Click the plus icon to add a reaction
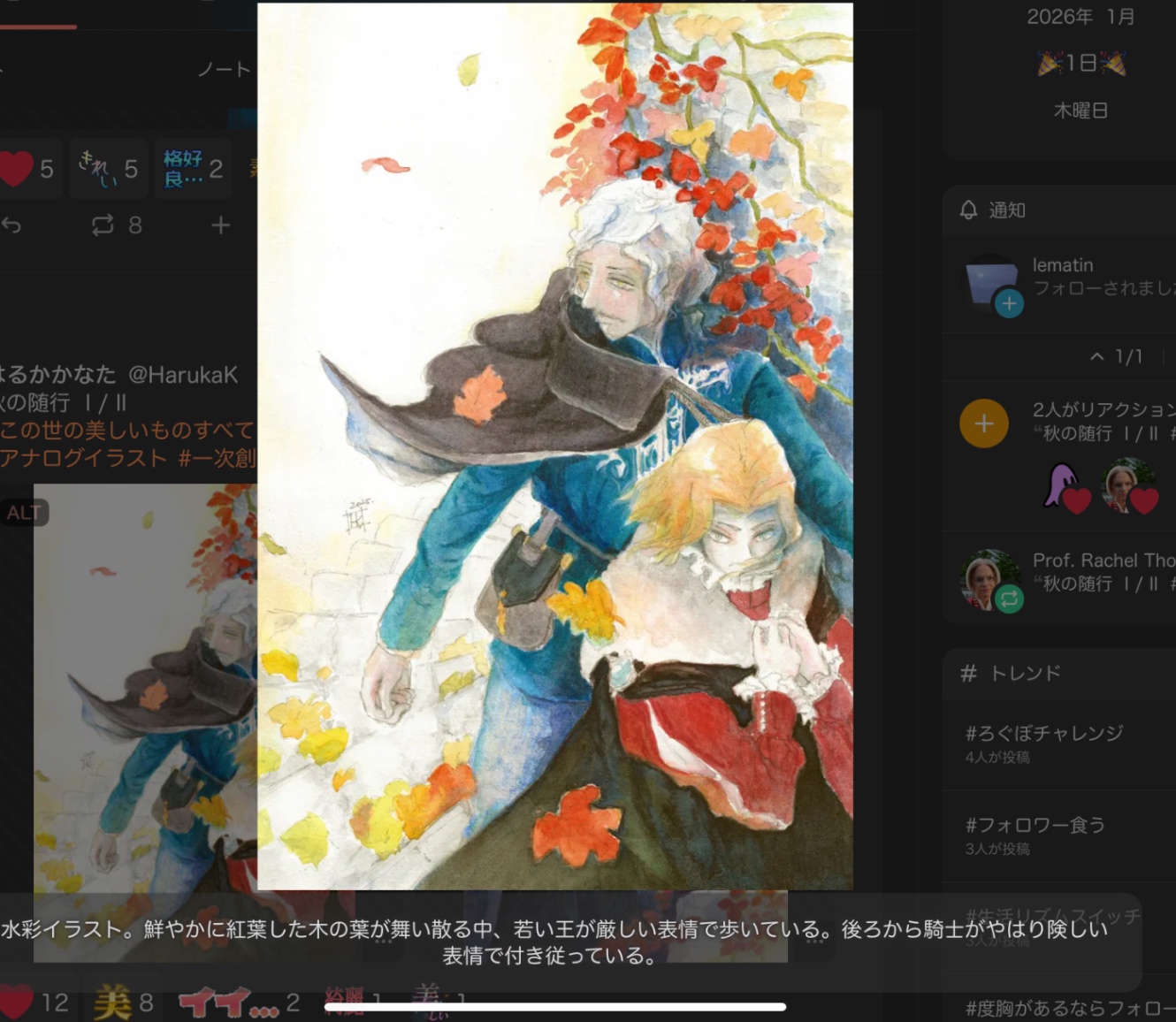The image size is (1176, 1022). point(220,225)
